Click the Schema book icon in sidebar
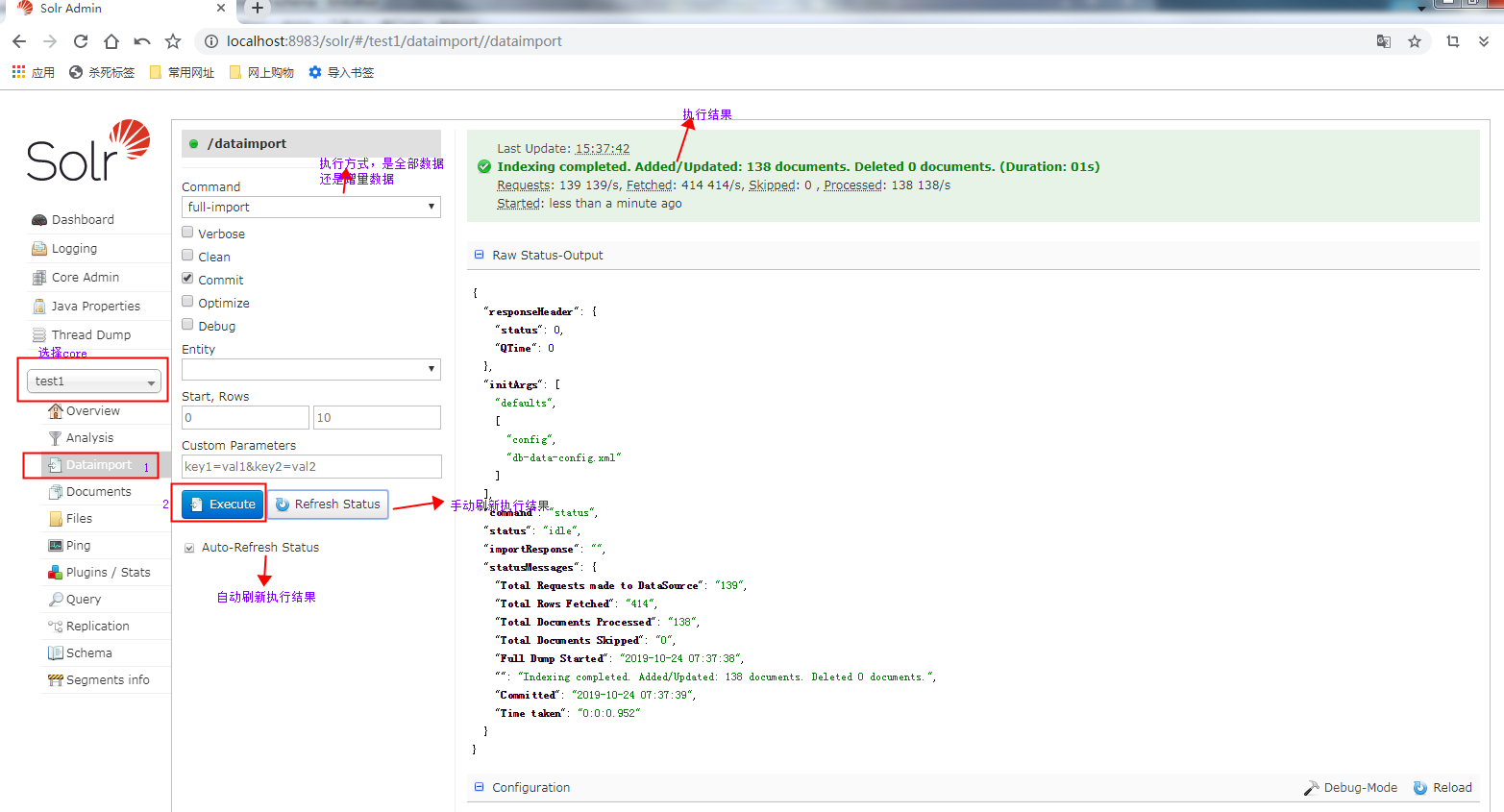Image resolution: width=1504 pixels, height=812 pixels. click(x=56, y=653)
